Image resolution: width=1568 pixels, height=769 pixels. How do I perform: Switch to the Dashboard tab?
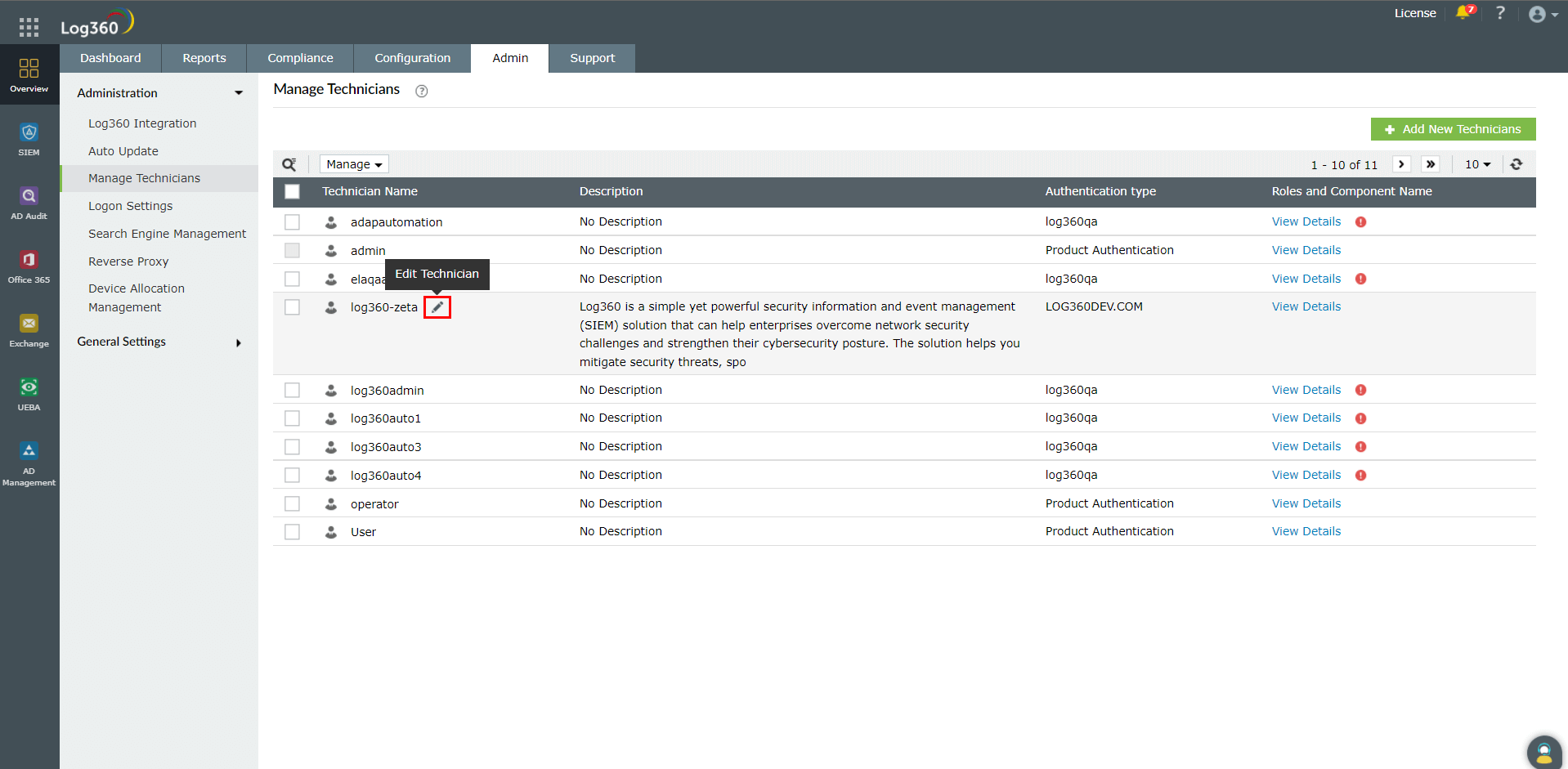coord(110,58)
